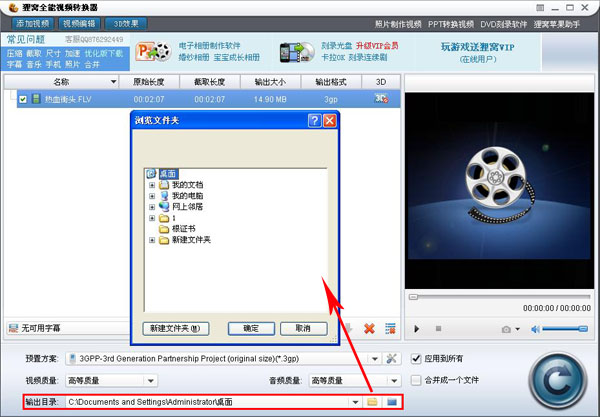Click the 输出大小 column header

(271, 82)
